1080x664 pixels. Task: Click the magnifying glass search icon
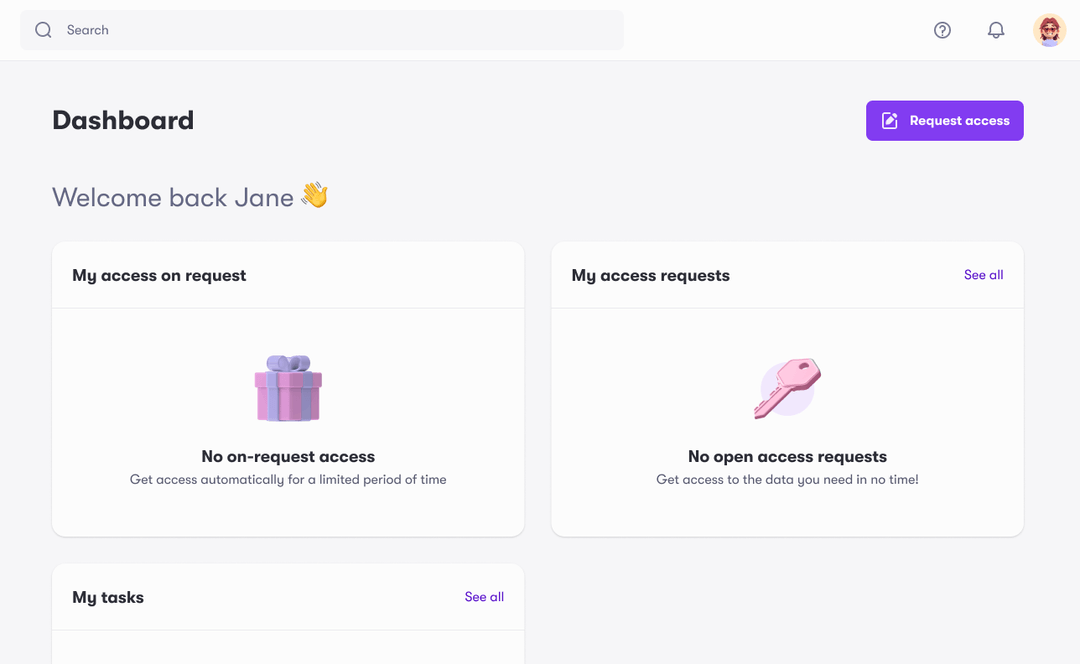[43, 30]
